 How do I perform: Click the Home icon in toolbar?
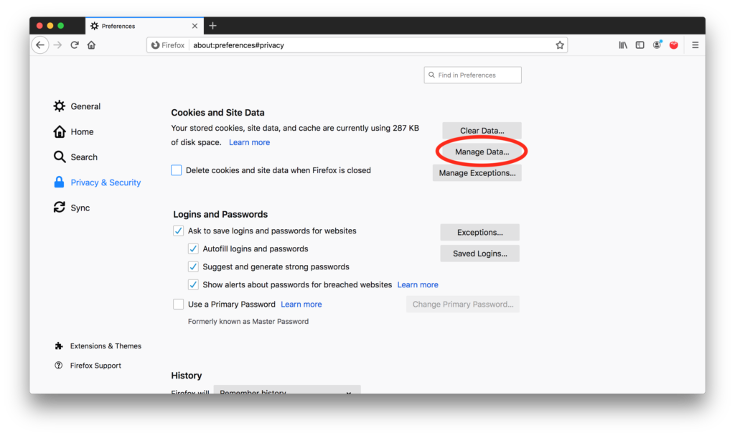coord(91,45)
